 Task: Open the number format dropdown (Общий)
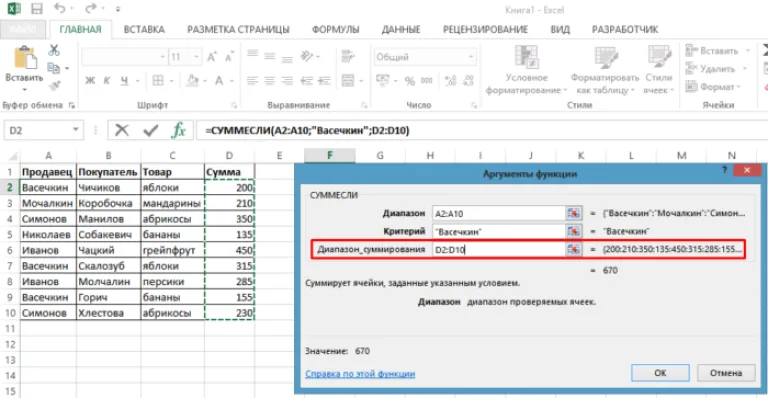point(471,57)
